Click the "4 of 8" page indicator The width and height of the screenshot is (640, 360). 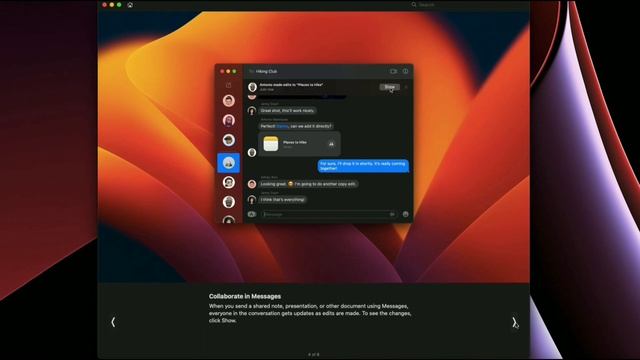[313, 354]
